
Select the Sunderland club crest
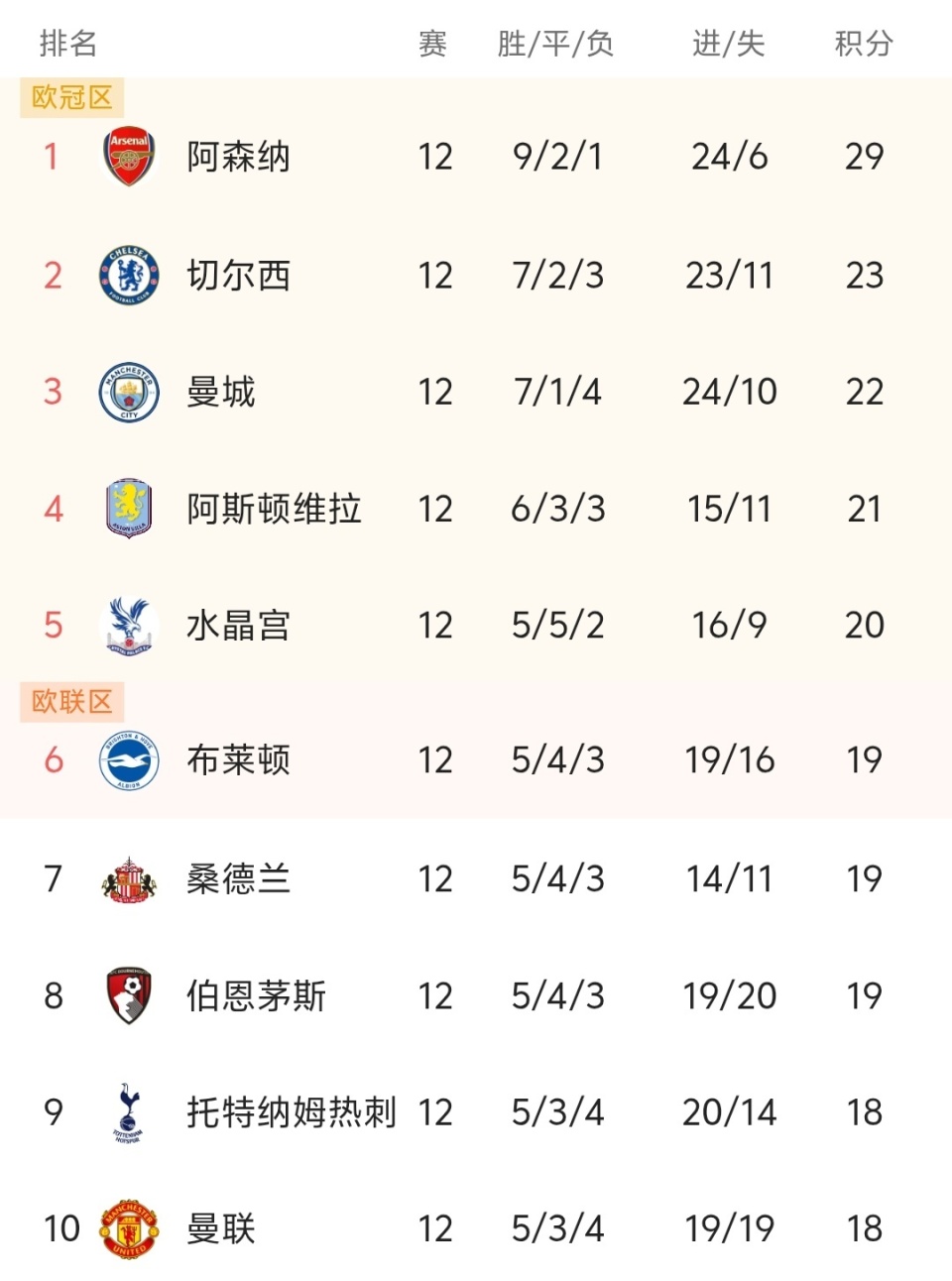point(129,879)
